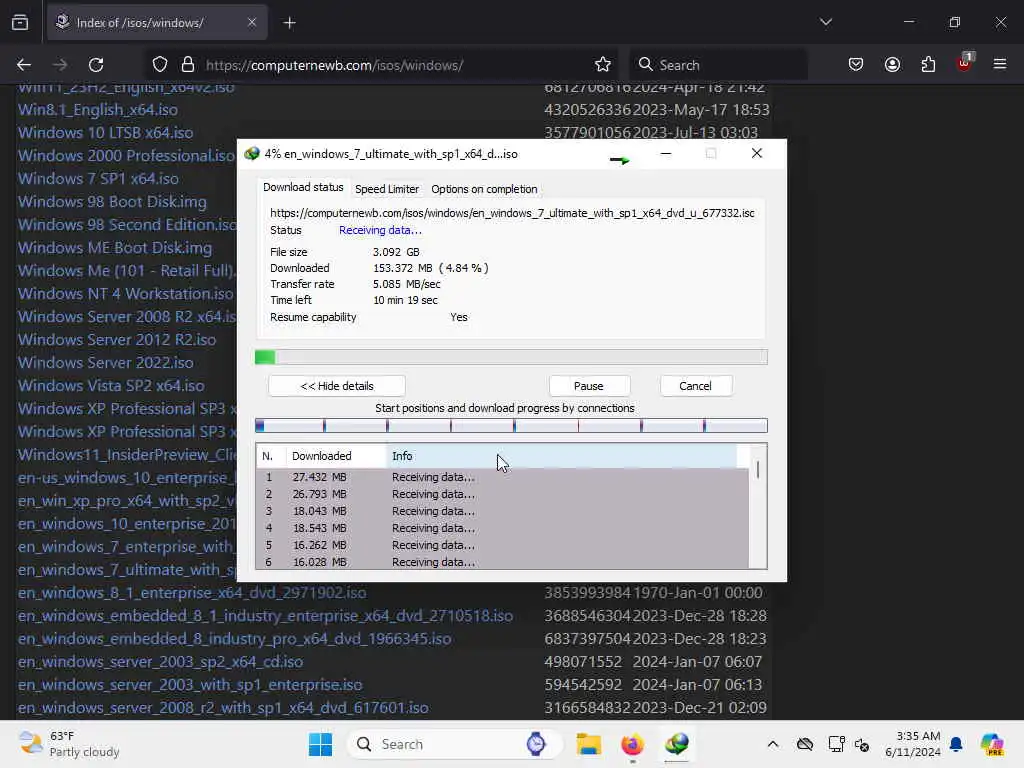1024x768 pixels.
Task: Click the Receiving data... status text
Action: [x=380, y=230]
